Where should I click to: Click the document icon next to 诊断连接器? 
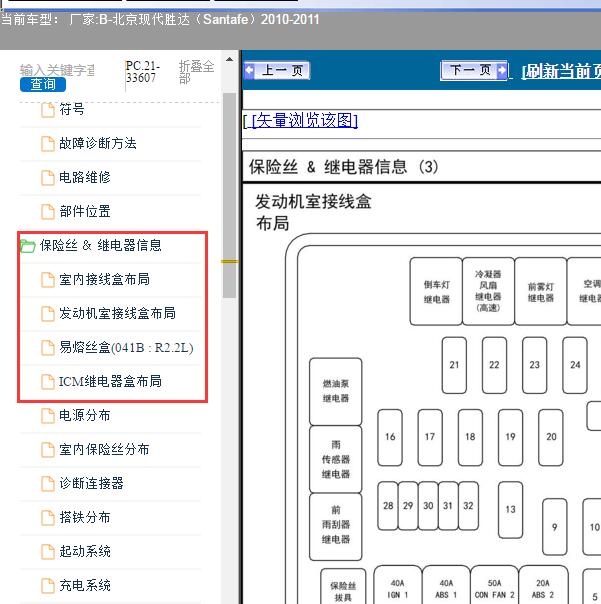tap(47, 484)
